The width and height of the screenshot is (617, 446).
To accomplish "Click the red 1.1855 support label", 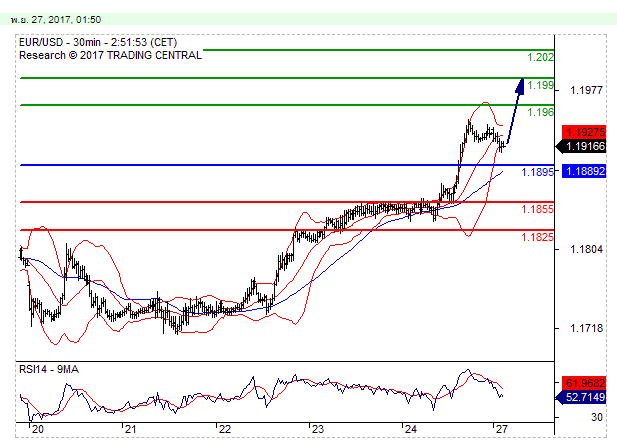I will 538,209.
